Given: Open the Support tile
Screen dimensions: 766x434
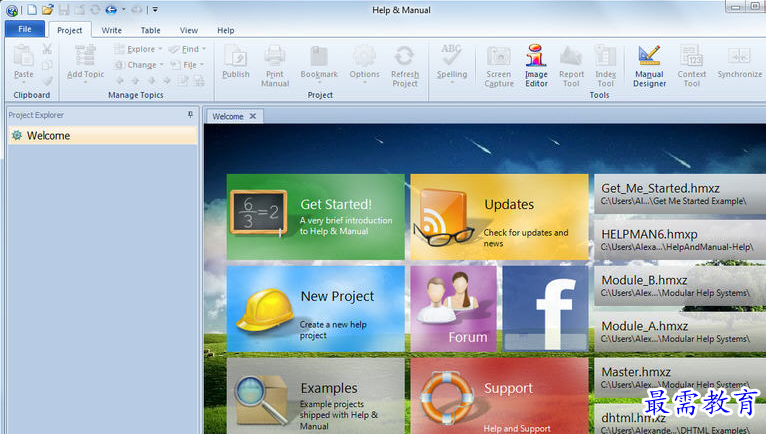Looking at the screenshot, I should [499, 396].
